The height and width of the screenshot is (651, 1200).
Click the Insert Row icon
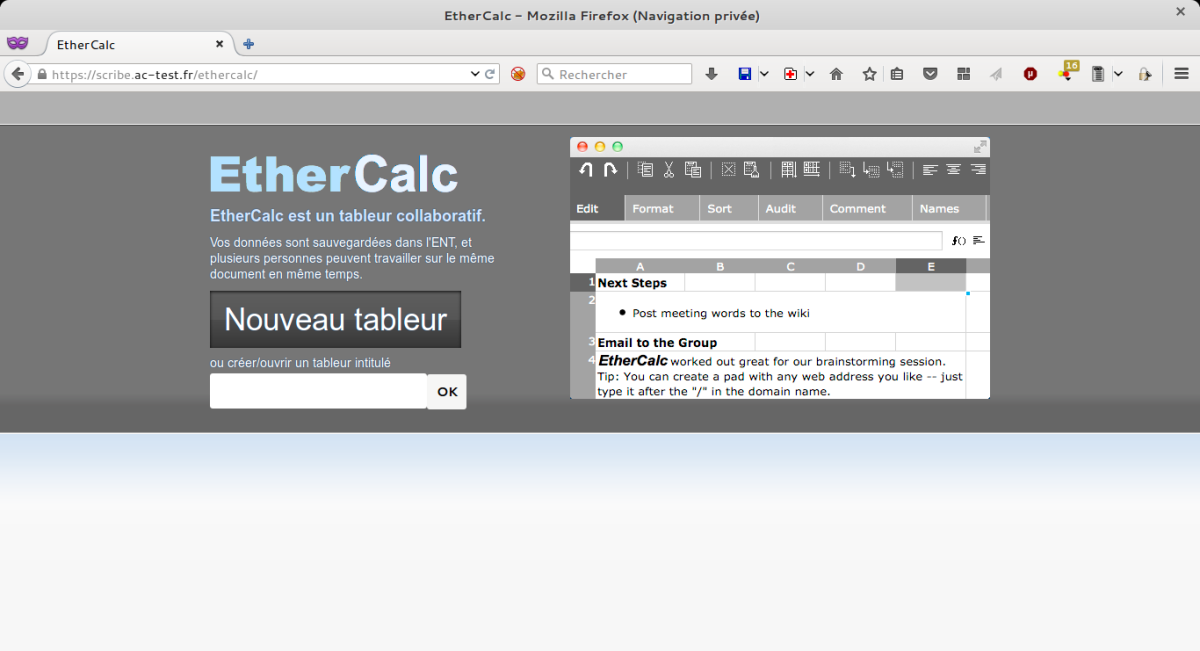(788, 170)
